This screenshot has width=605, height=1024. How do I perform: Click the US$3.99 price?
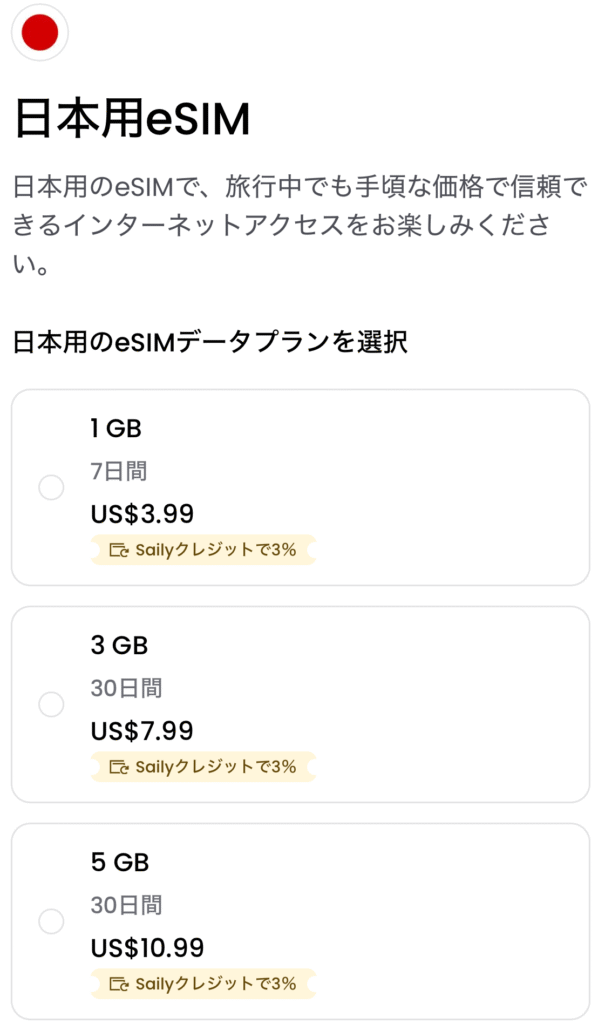[x=142, y=514]
